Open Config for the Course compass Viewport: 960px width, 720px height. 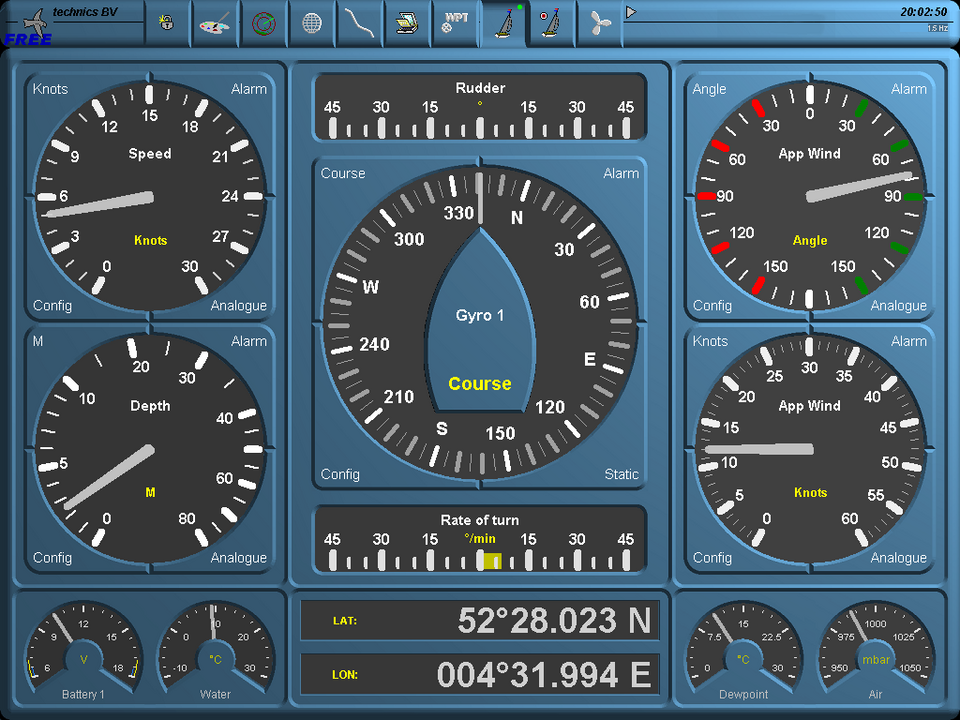coord(340,474)
